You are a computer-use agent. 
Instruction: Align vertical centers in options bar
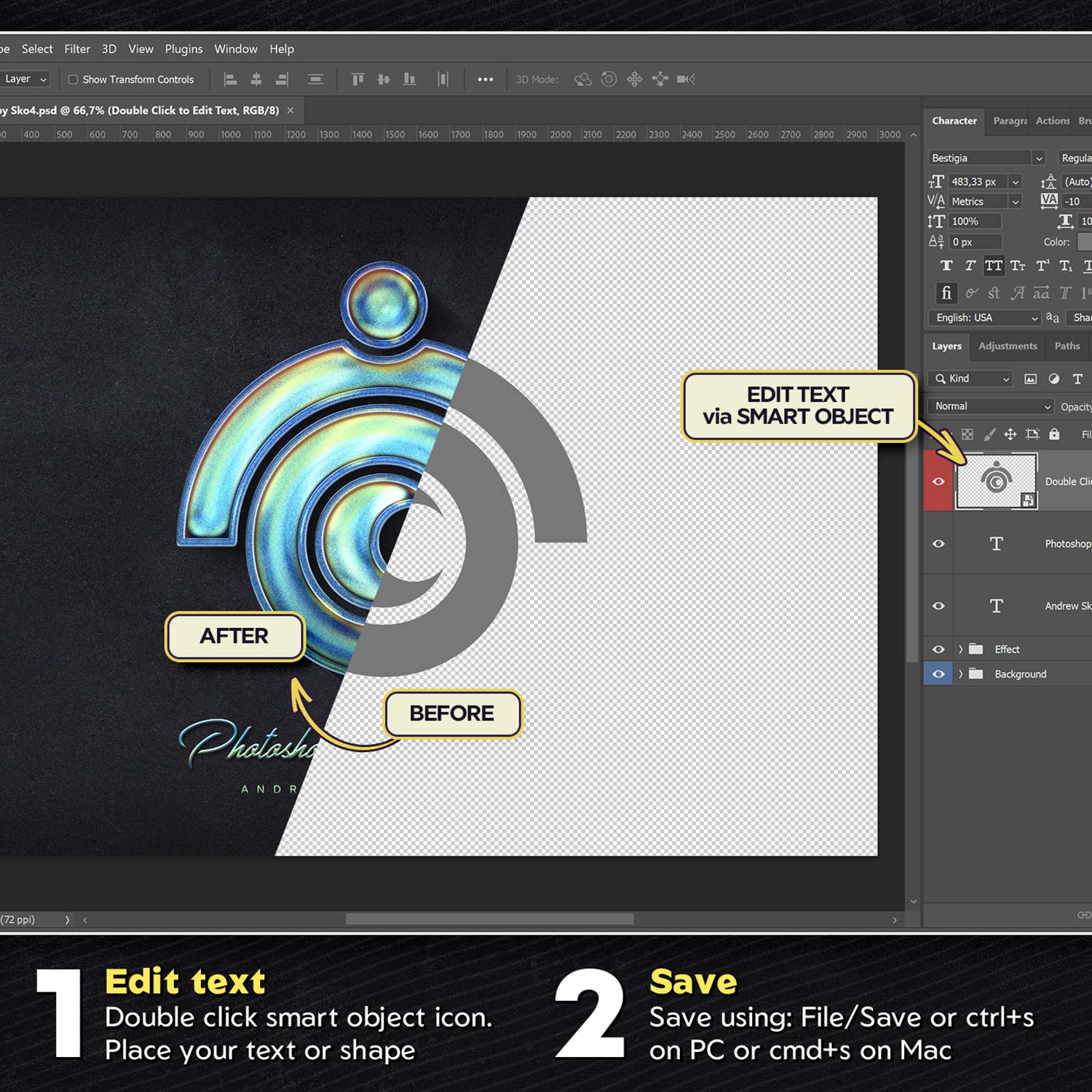click(384, 79)
